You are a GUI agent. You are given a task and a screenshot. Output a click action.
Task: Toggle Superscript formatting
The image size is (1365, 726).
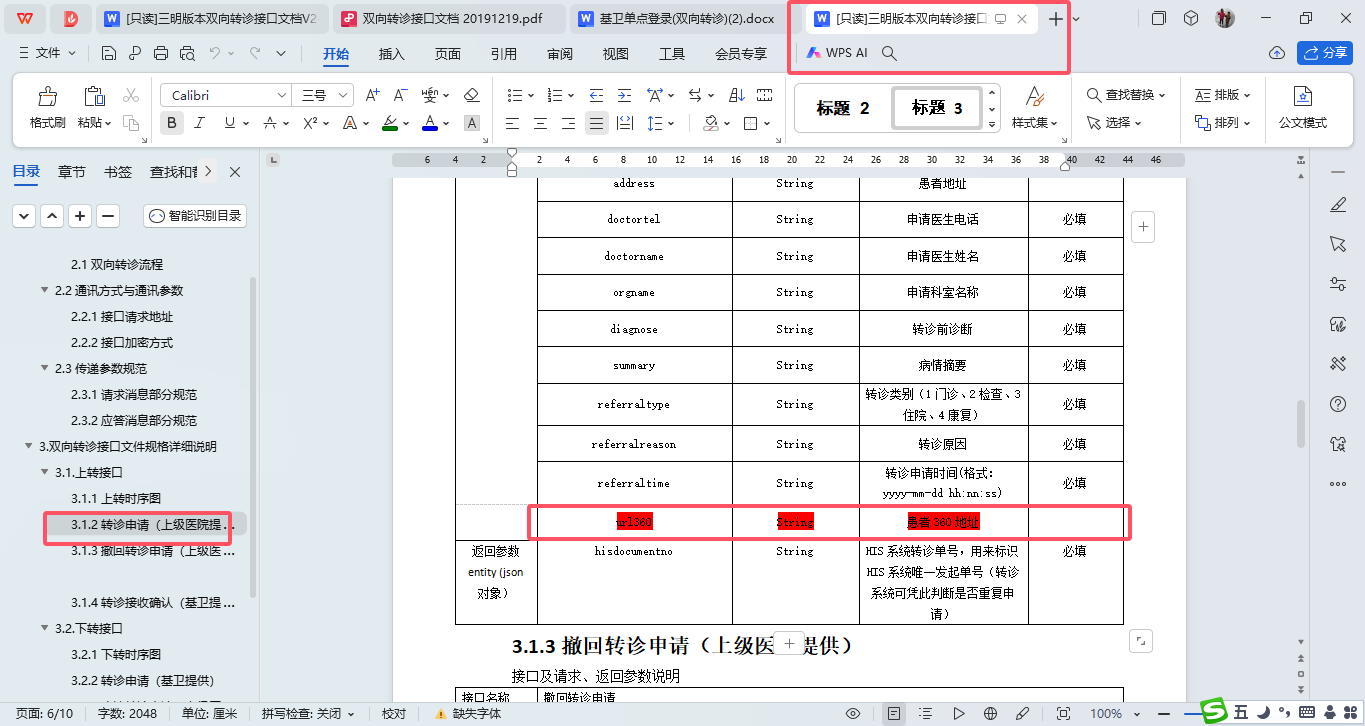pos(310,123)
